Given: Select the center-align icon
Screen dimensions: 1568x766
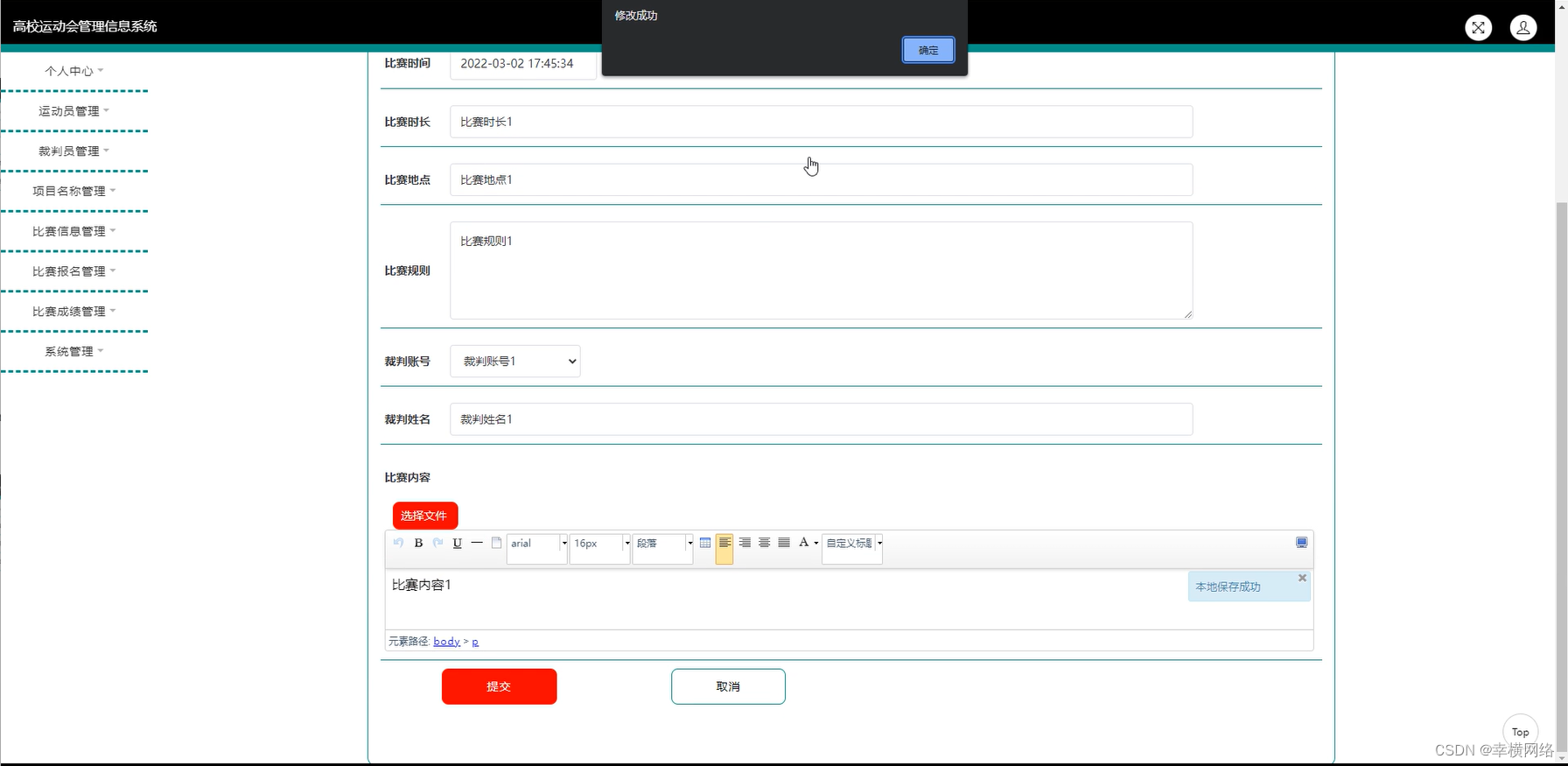Looking at the screenshot, I should click(x=764, y=543).
